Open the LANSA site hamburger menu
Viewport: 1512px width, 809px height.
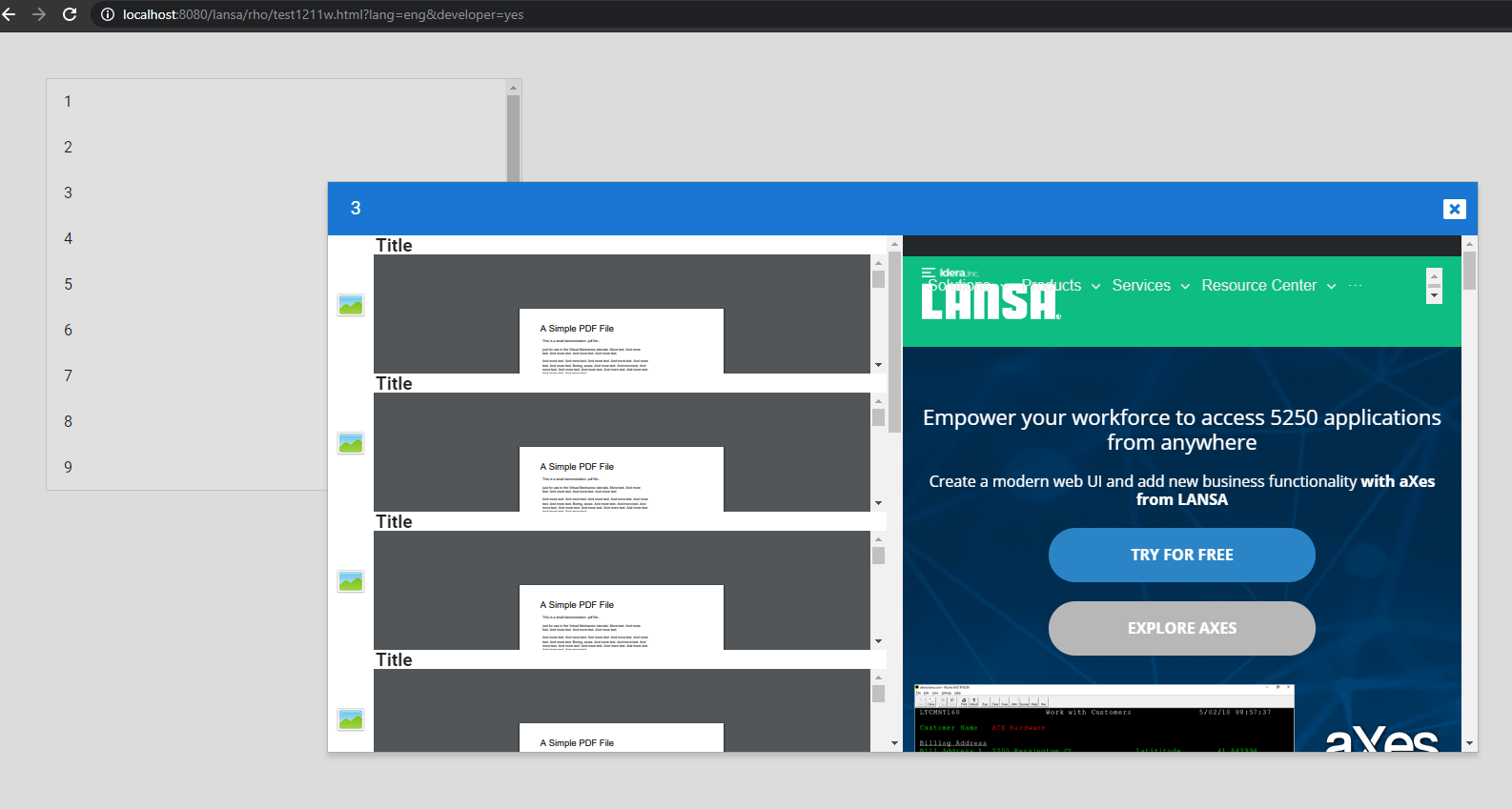929,273
